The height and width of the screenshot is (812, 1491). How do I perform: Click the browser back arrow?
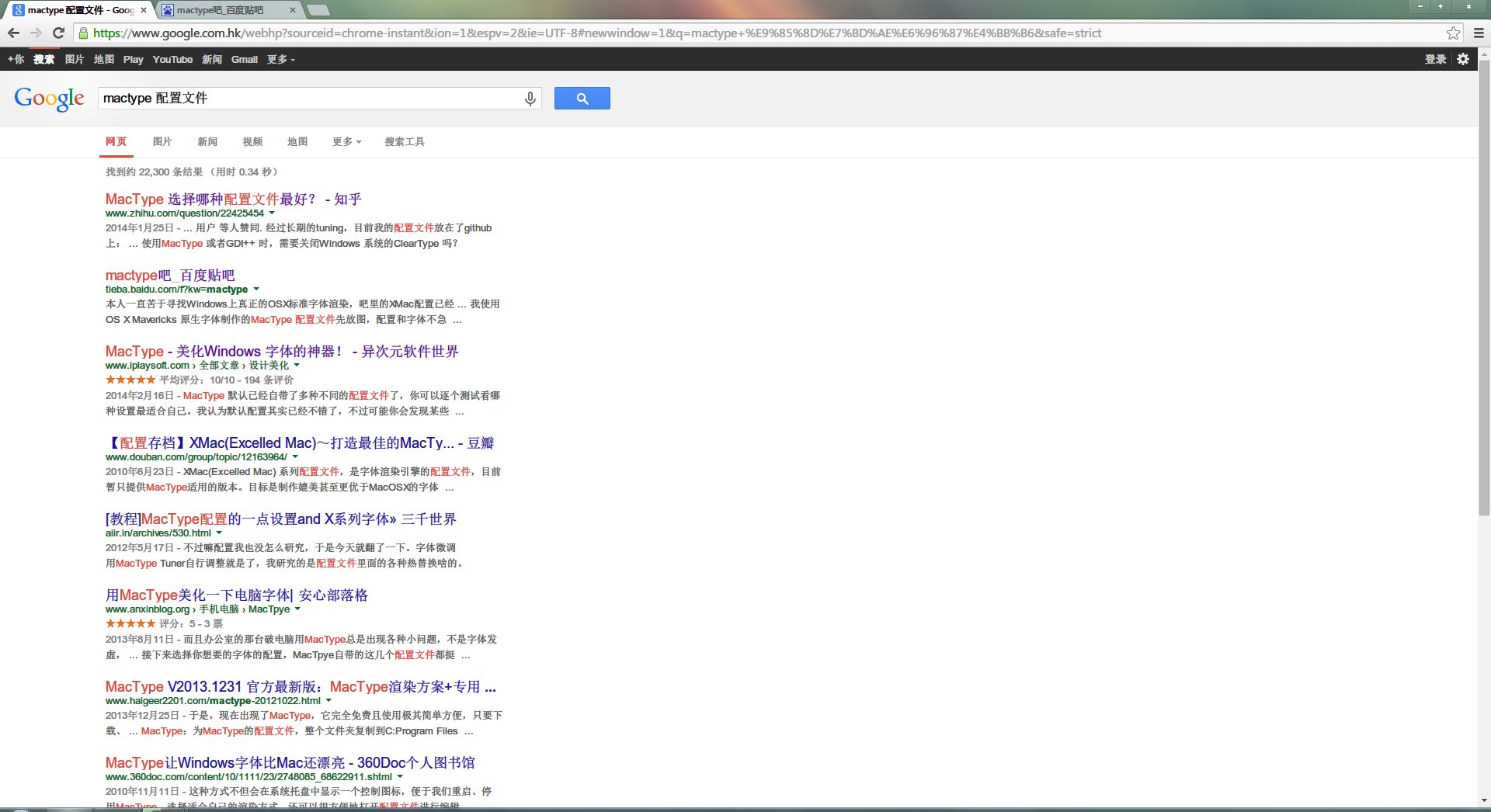pyautogui.click(x=13, y=33)
